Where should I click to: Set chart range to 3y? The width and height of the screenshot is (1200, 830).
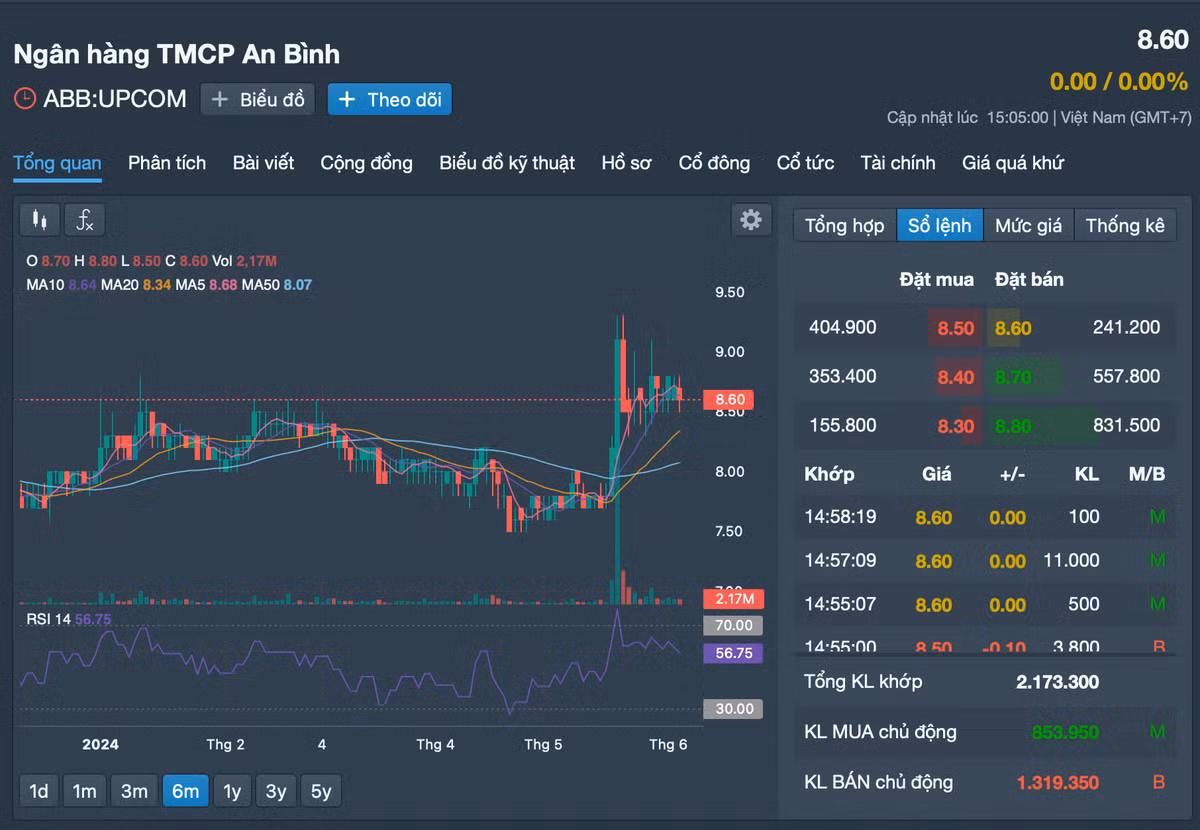coord(276,792)
